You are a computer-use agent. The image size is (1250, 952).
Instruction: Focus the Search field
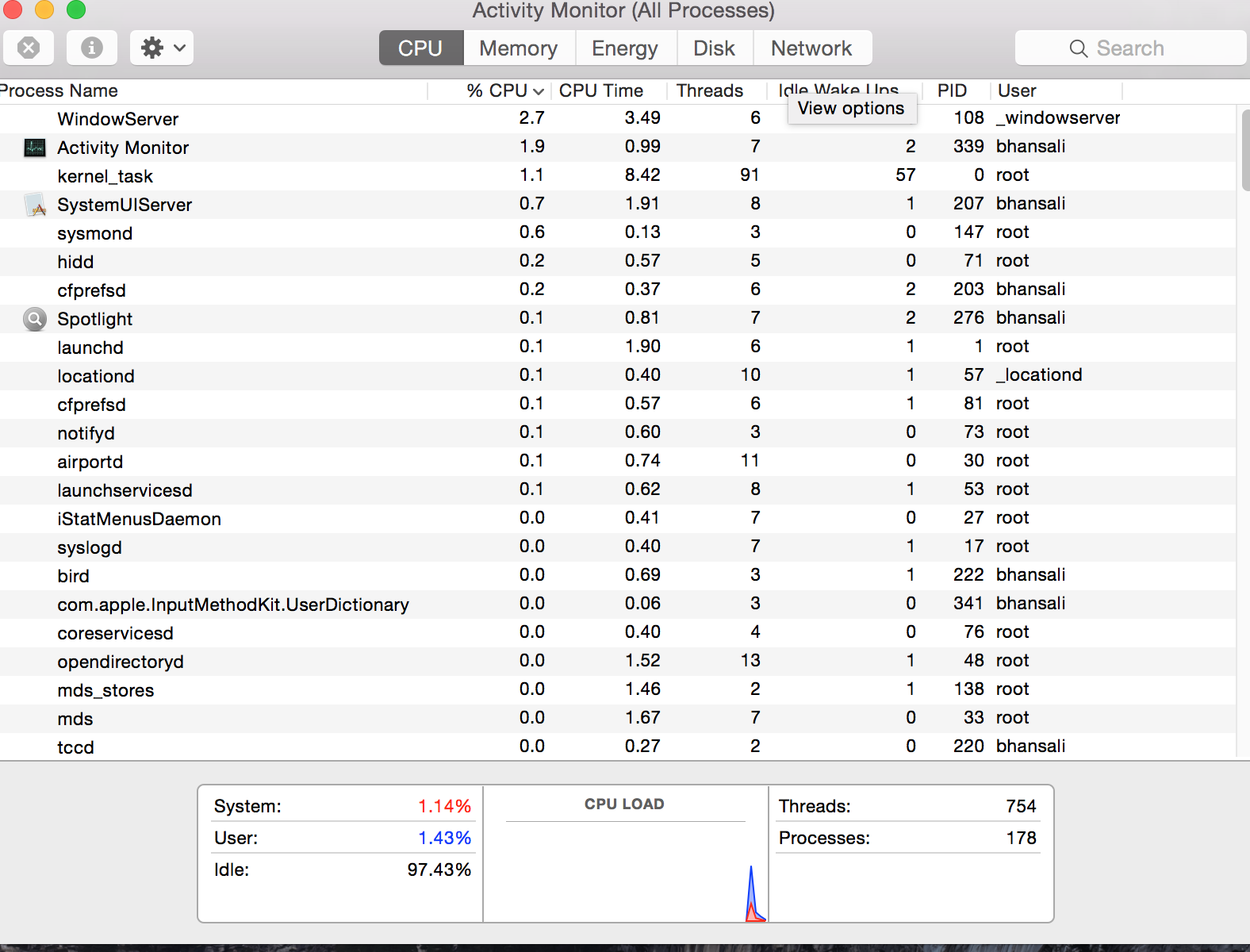1131,48
